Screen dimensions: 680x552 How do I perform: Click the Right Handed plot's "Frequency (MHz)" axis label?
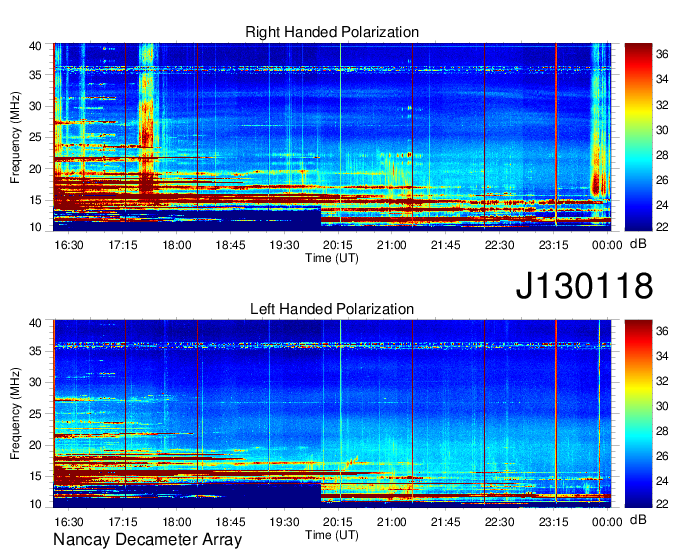[x=15, y=137]
